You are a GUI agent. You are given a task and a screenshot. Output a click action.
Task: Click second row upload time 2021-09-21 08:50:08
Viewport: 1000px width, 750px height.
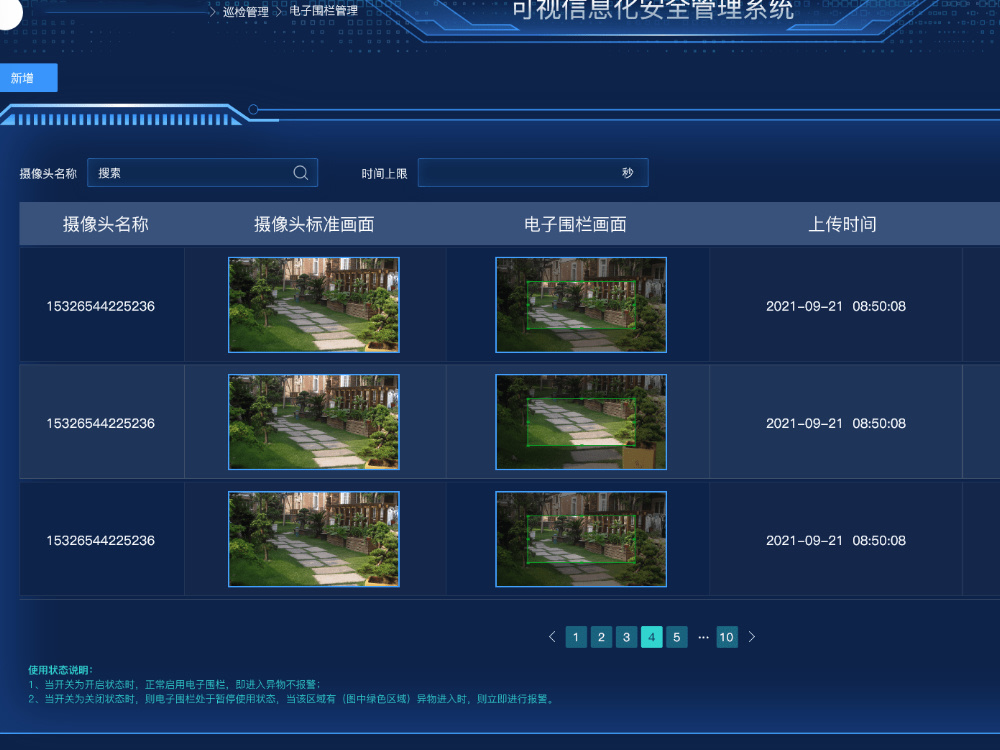point(835,423)
